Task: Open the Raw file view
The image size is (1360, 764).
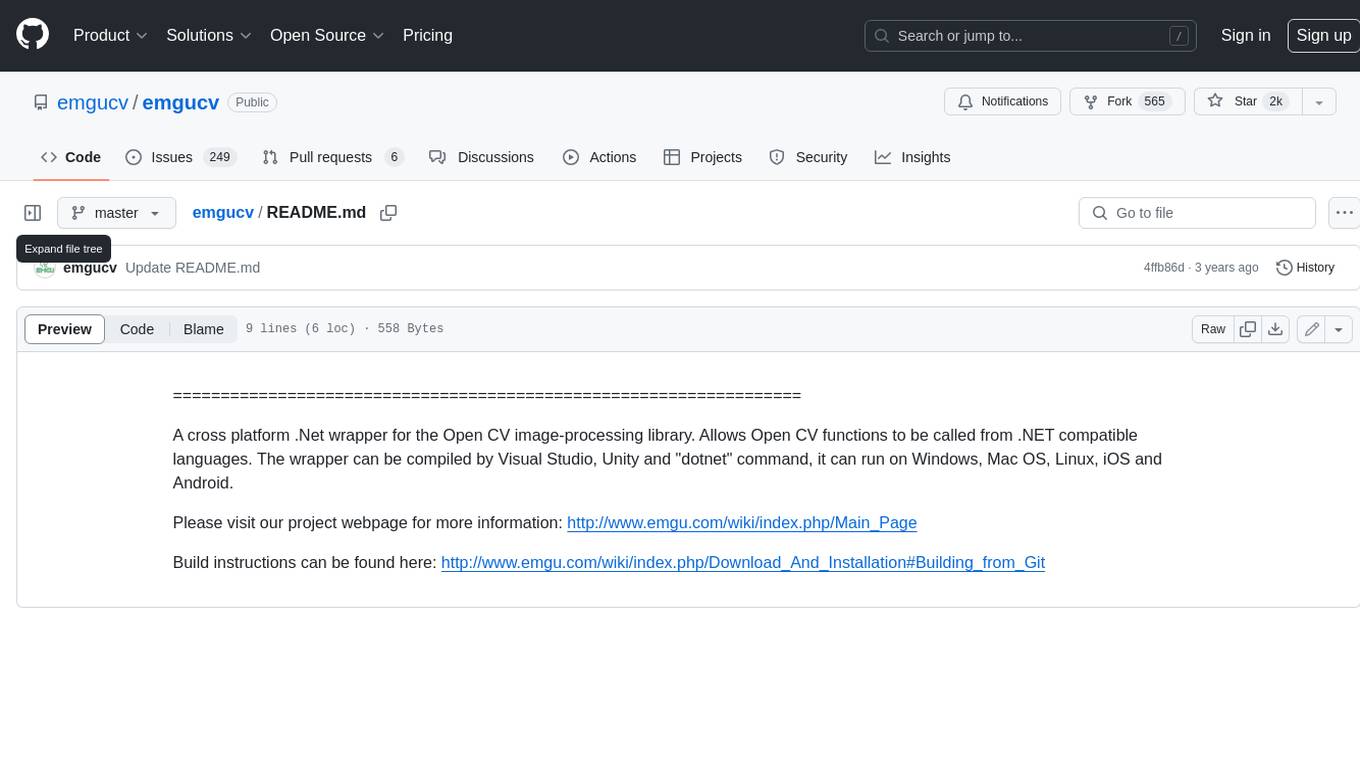Action: click(1213, 329)
